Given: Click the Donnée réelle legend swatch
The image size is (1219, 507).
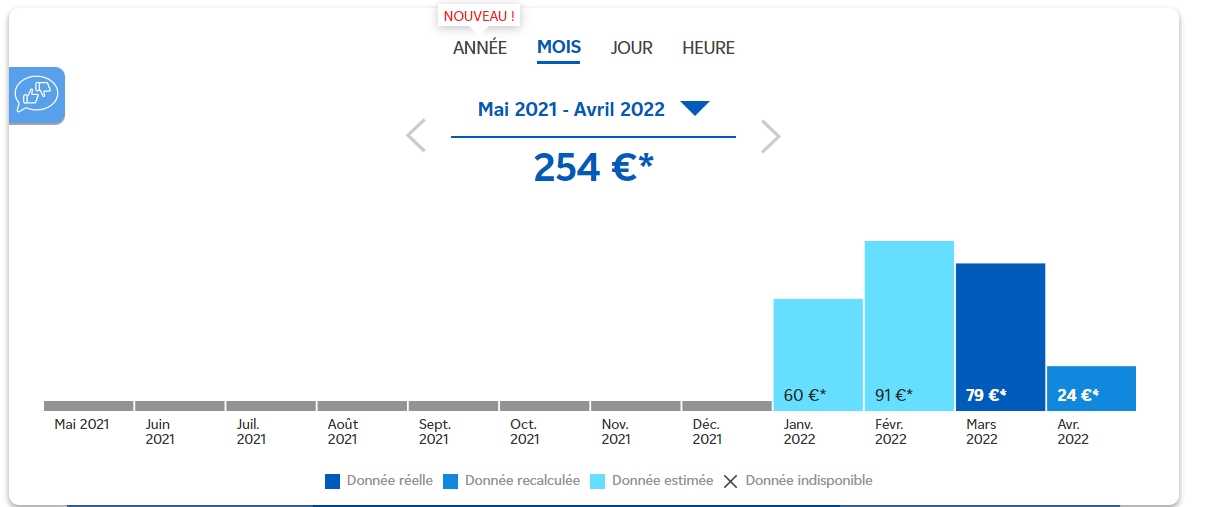Looking at the screenshot, I should [333, 481].
